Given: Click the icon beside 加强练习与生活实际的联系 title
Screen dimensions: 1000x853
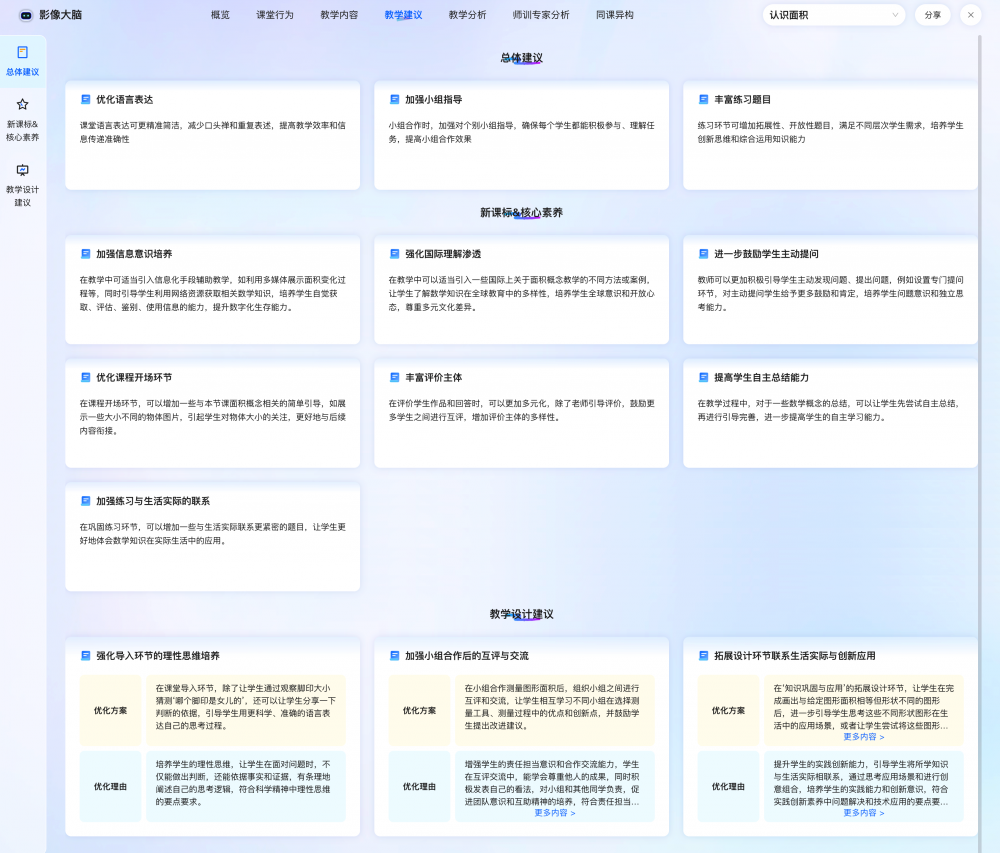Looking at the screenshot, I should (85, 500).
